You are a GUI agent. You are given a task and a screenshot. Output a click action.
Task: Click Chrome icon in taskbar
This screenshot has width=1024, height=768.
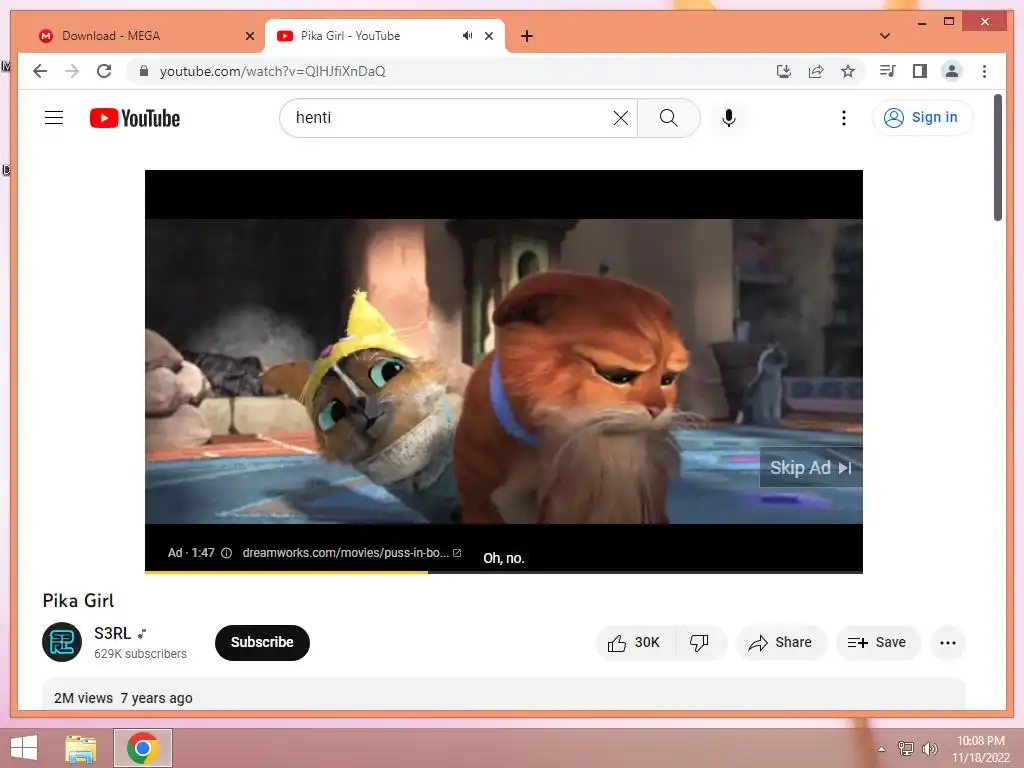(143, 748)
